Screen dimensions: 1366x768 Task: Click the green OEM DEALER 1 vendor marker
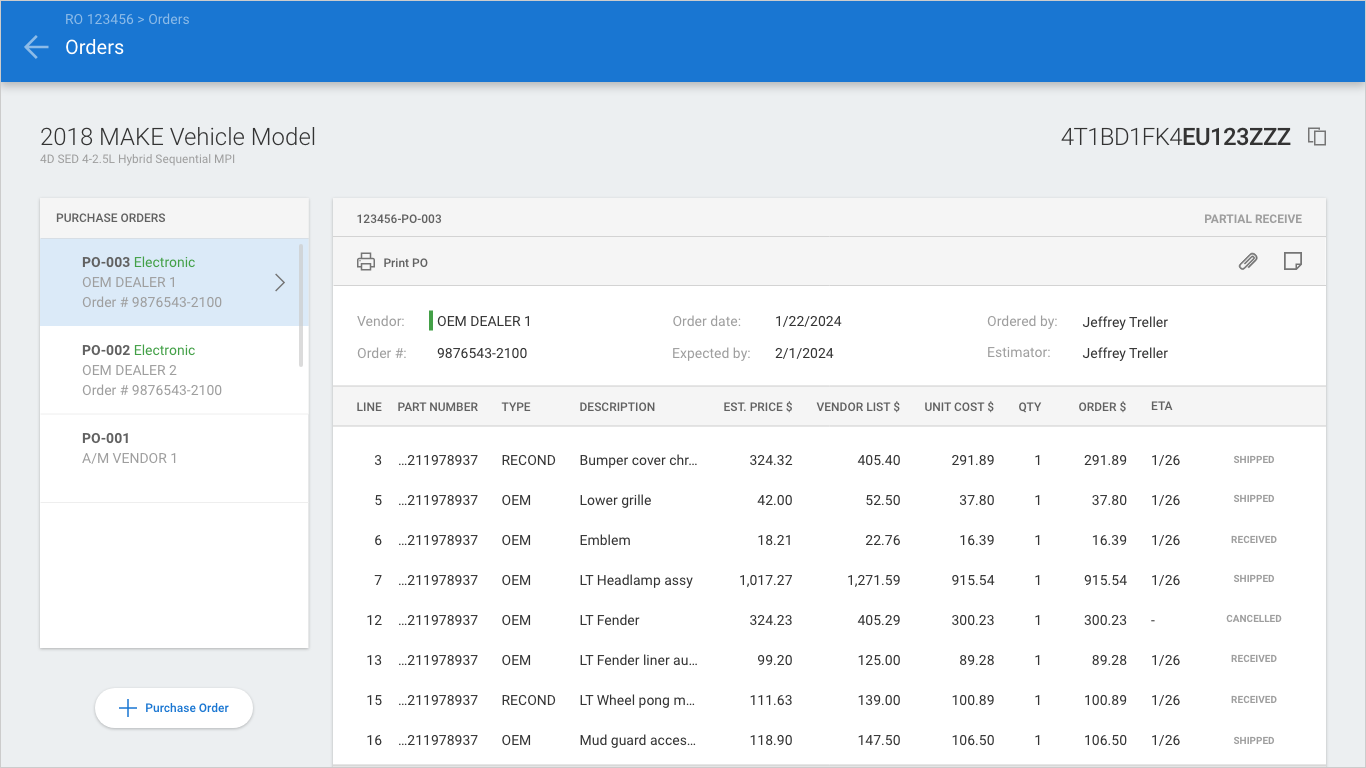click(x=431, y=321)
